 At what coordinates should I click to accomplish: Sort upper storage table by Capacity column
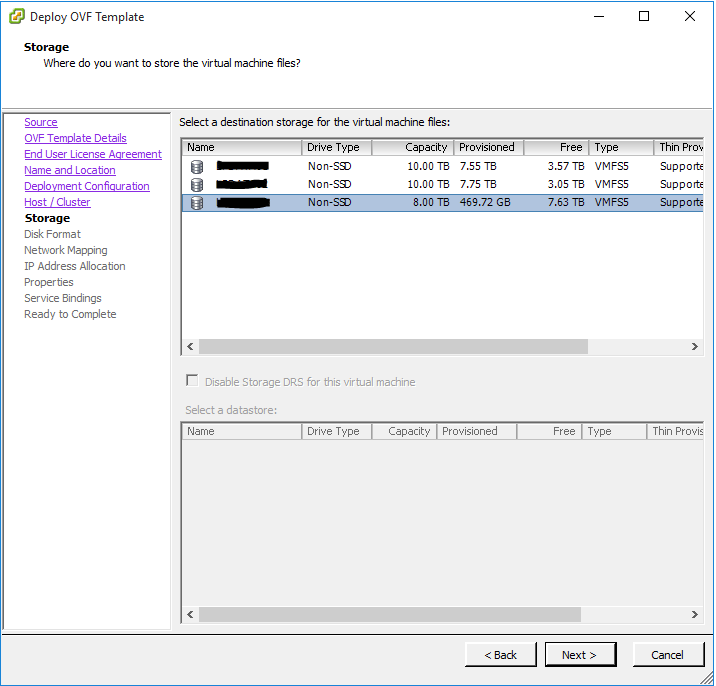413,148
